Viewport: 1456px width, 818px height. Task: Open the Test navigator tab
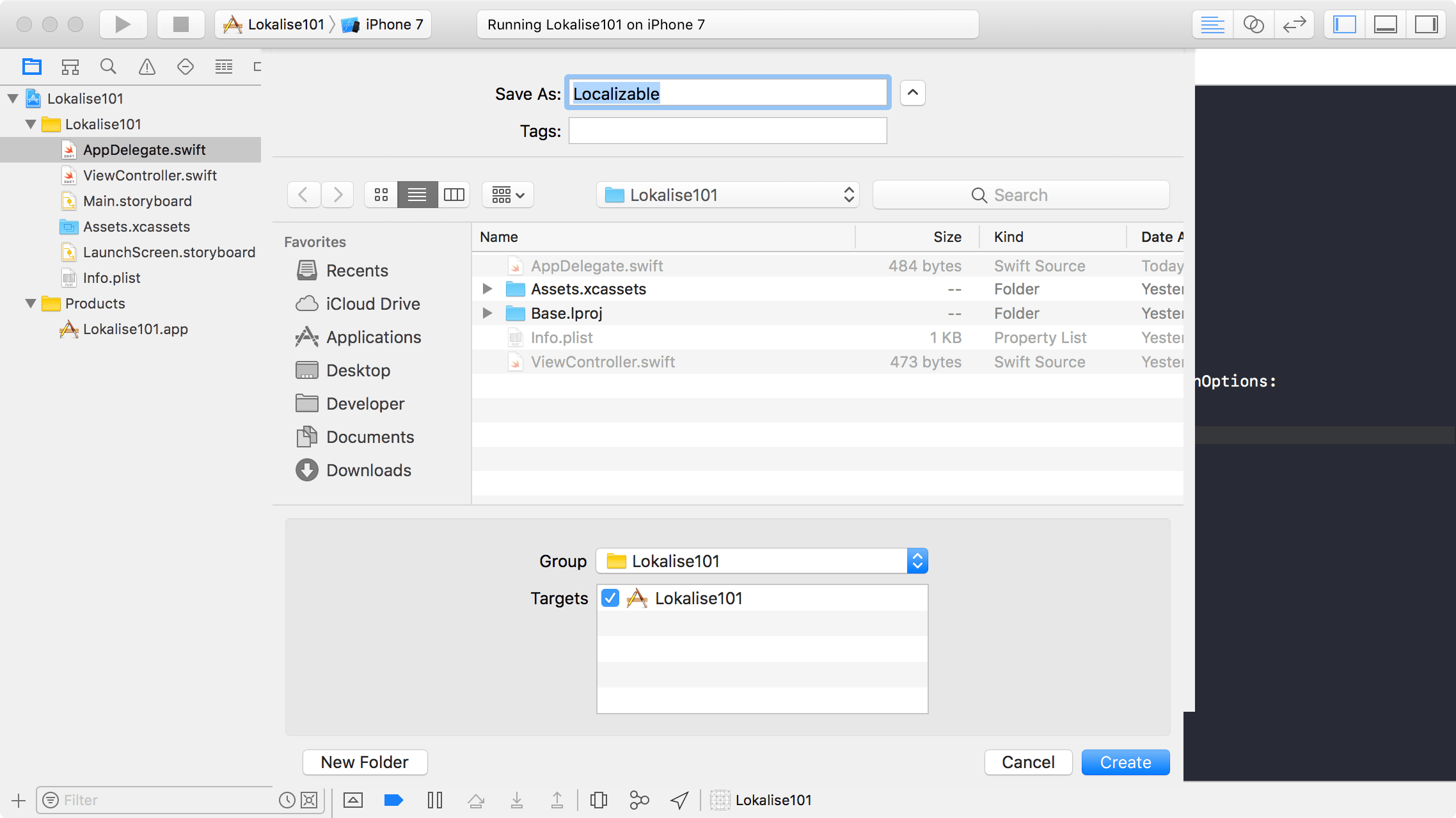pyautogui.click(x=186, y=67)
